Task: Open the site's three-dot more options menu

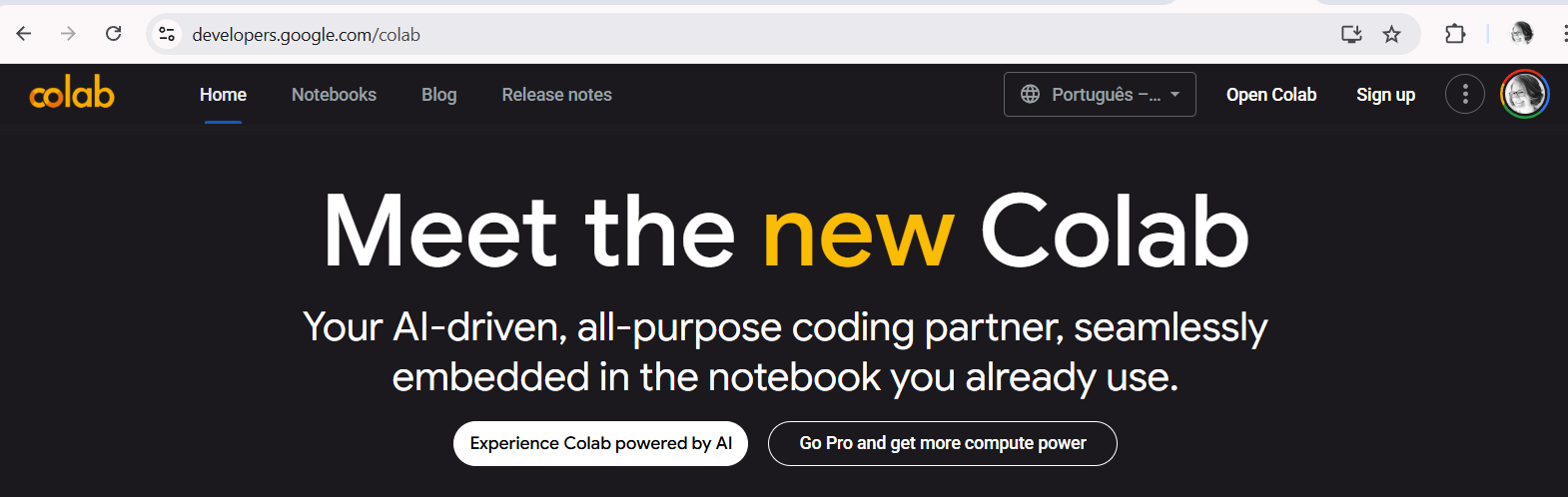Action: click(x=1465, y=95)
